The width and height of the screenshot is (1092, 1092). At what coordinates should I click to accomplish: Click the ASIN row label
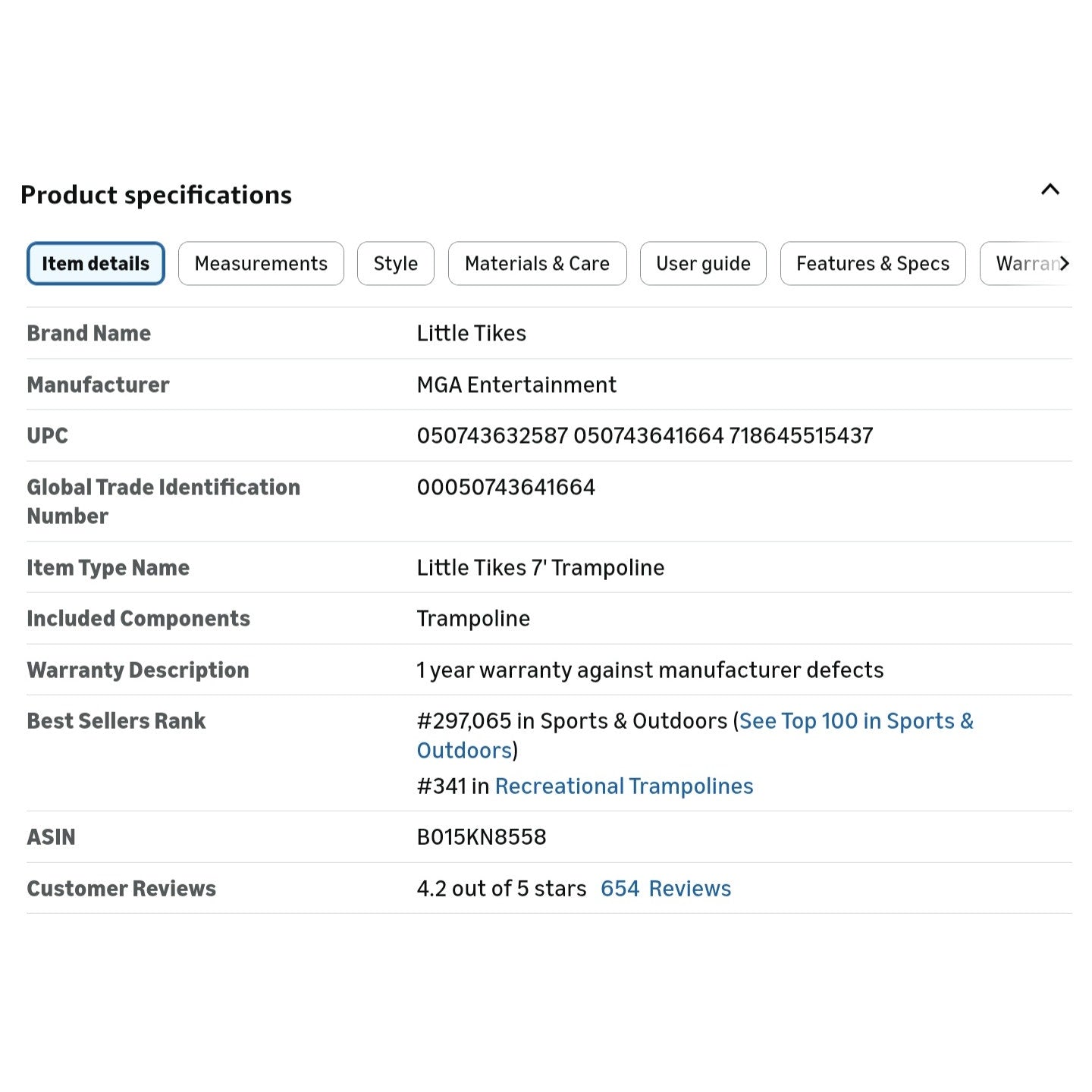click(52, 837)
